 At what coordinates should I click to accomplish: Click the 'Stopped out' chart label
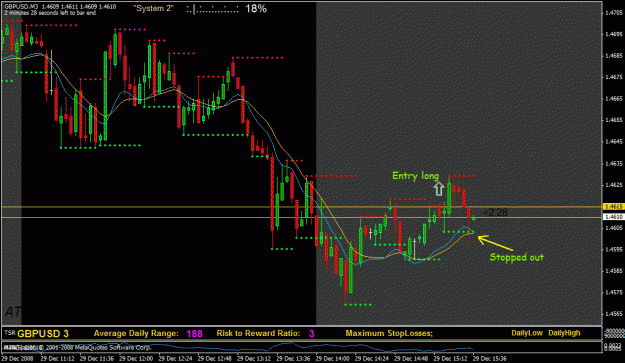point(517,257)
